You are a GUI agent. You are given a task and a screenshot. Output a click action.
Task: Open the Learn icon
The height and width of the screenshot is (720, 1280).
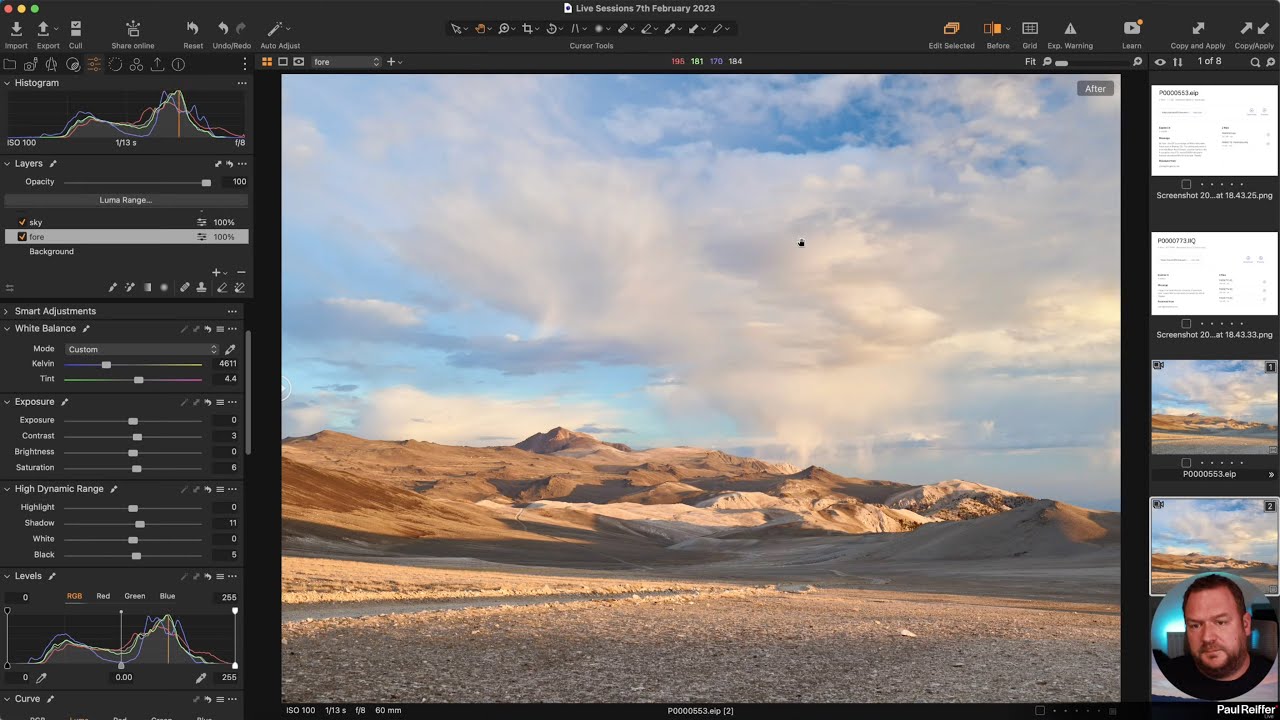(1132, 29)
